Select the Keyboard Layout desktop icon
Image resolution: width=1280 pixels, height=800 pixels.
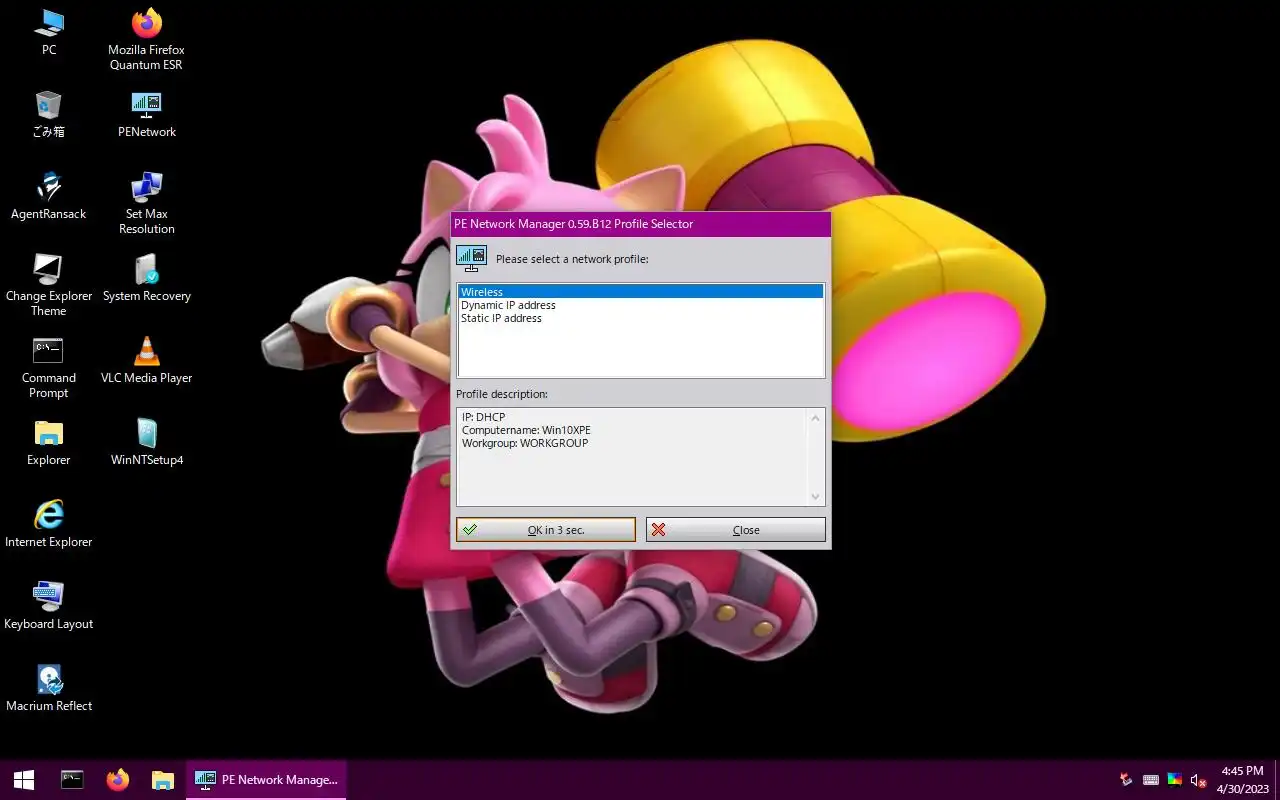pyautogui.click(x=48, y=605)
